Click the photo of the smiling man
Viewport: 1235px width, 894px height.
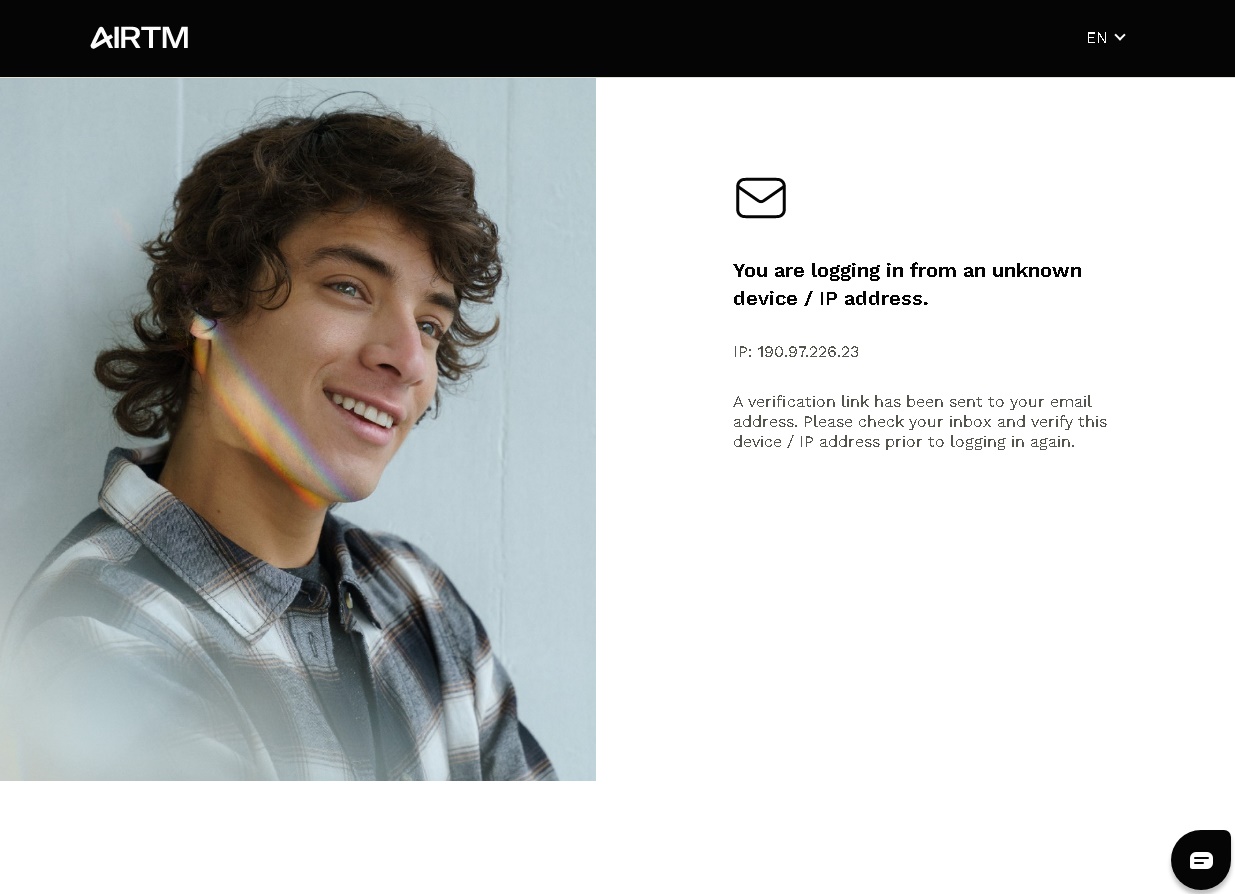point(298,429)
